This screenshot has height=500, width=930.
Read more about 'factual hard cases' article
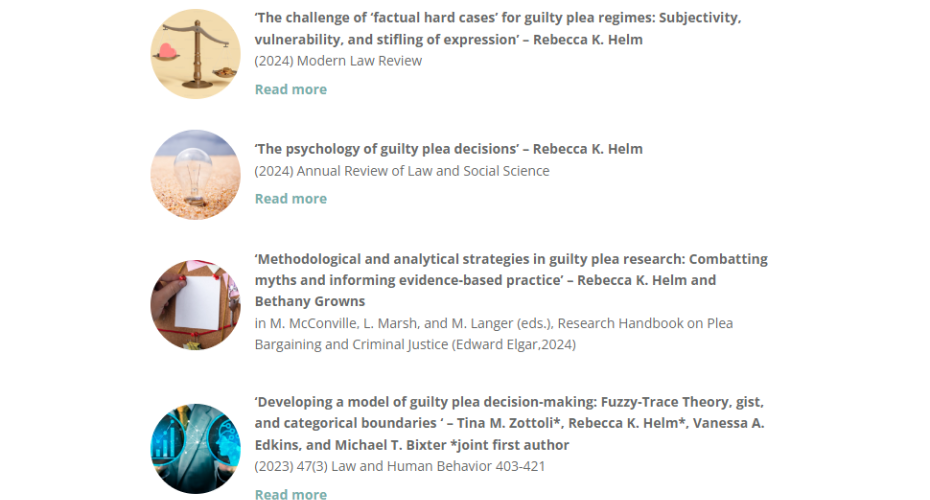pos(291,90)
